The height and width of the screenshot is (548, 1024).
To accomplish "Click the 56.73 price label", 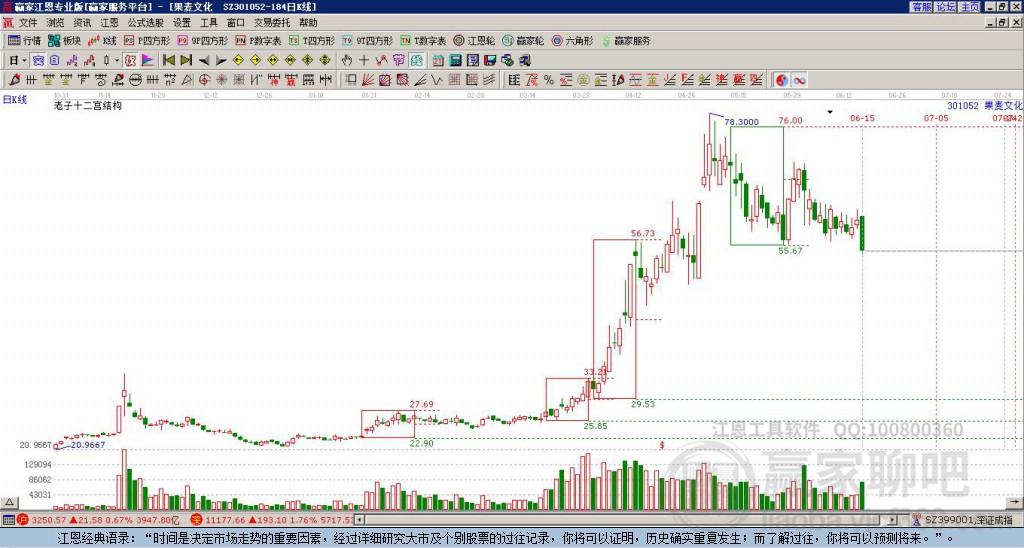I will 643,233.
